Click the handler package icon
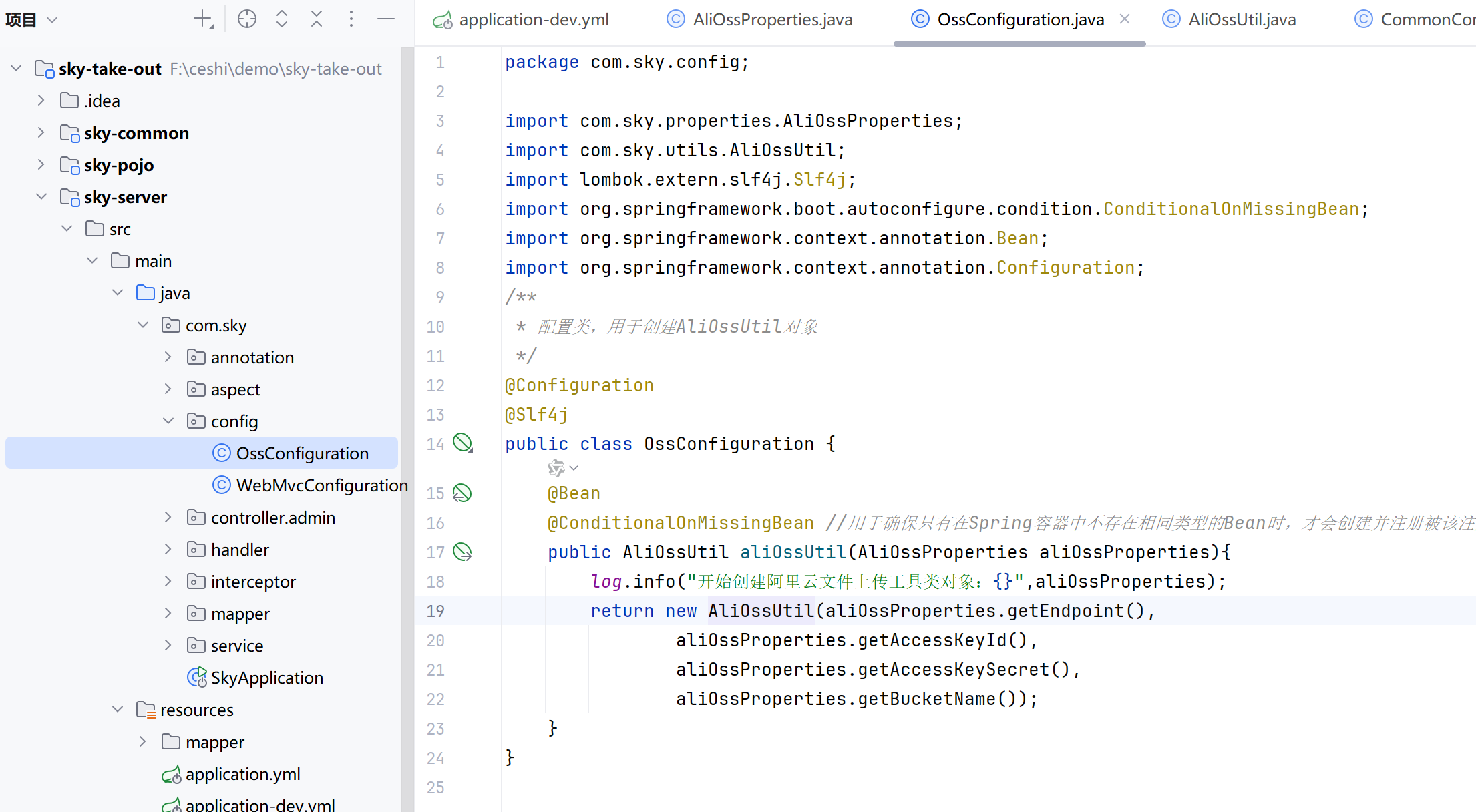The image size is (1476, 812). pos(196,550)
